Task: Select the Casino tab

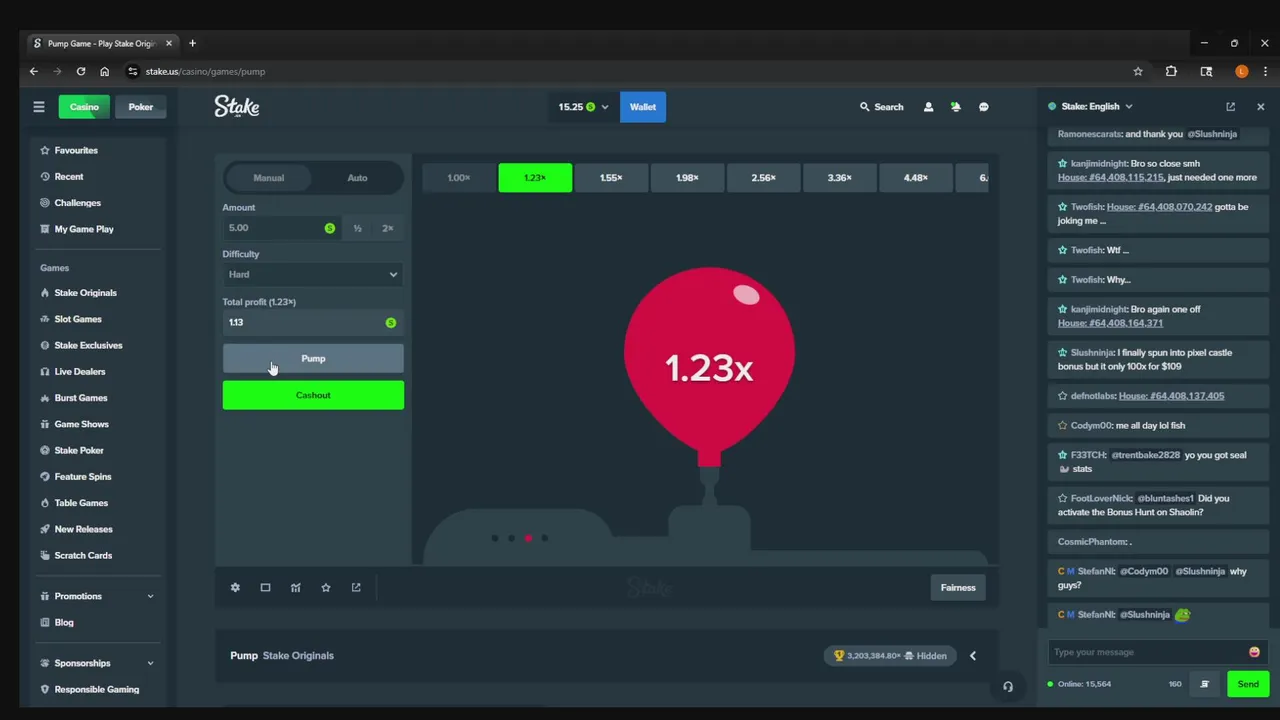Action: click(x=84, y=107)
